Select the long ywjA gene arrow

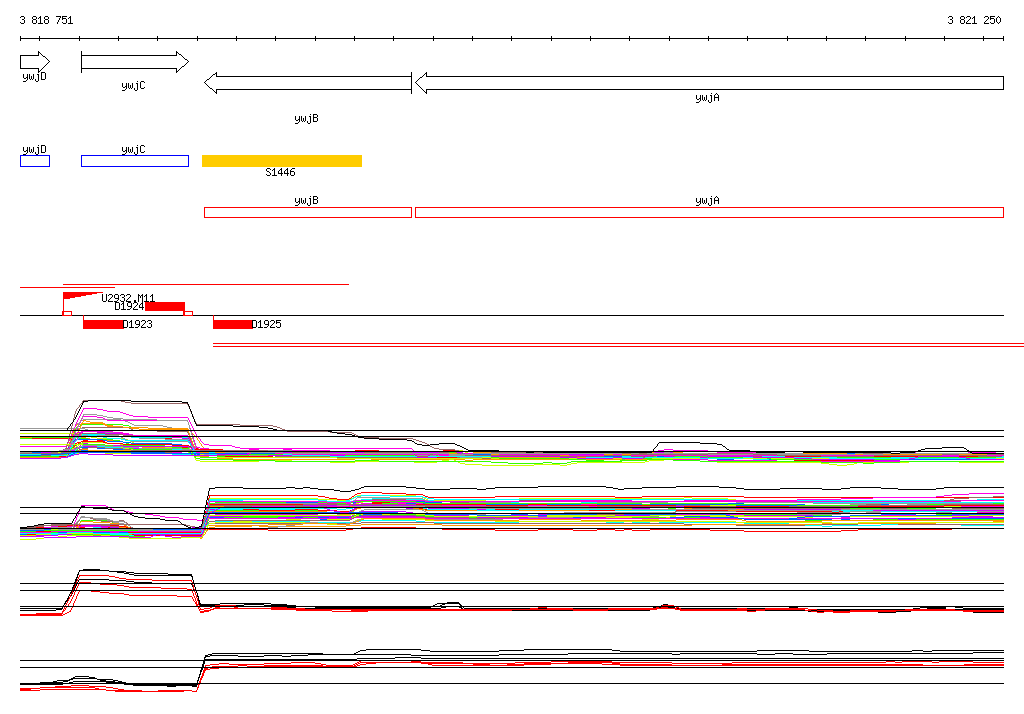708,82
